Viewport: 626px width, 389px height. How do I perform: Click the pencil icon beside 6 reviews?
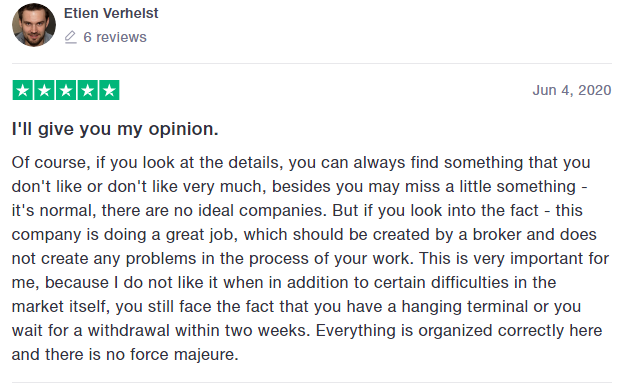point(70,37)
